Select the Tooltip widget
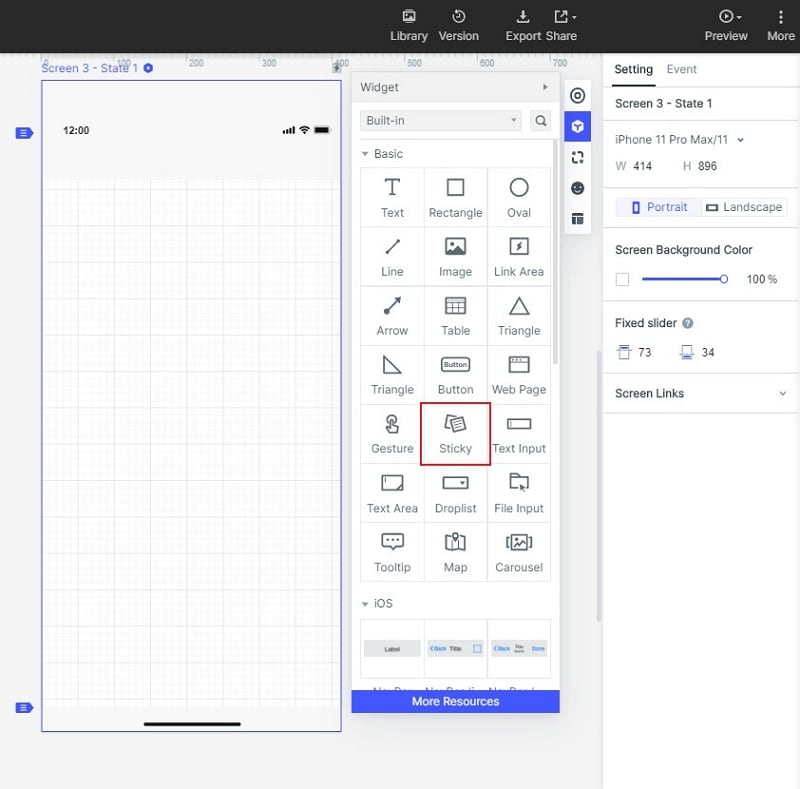800x789 pixels. pos(392,553)
